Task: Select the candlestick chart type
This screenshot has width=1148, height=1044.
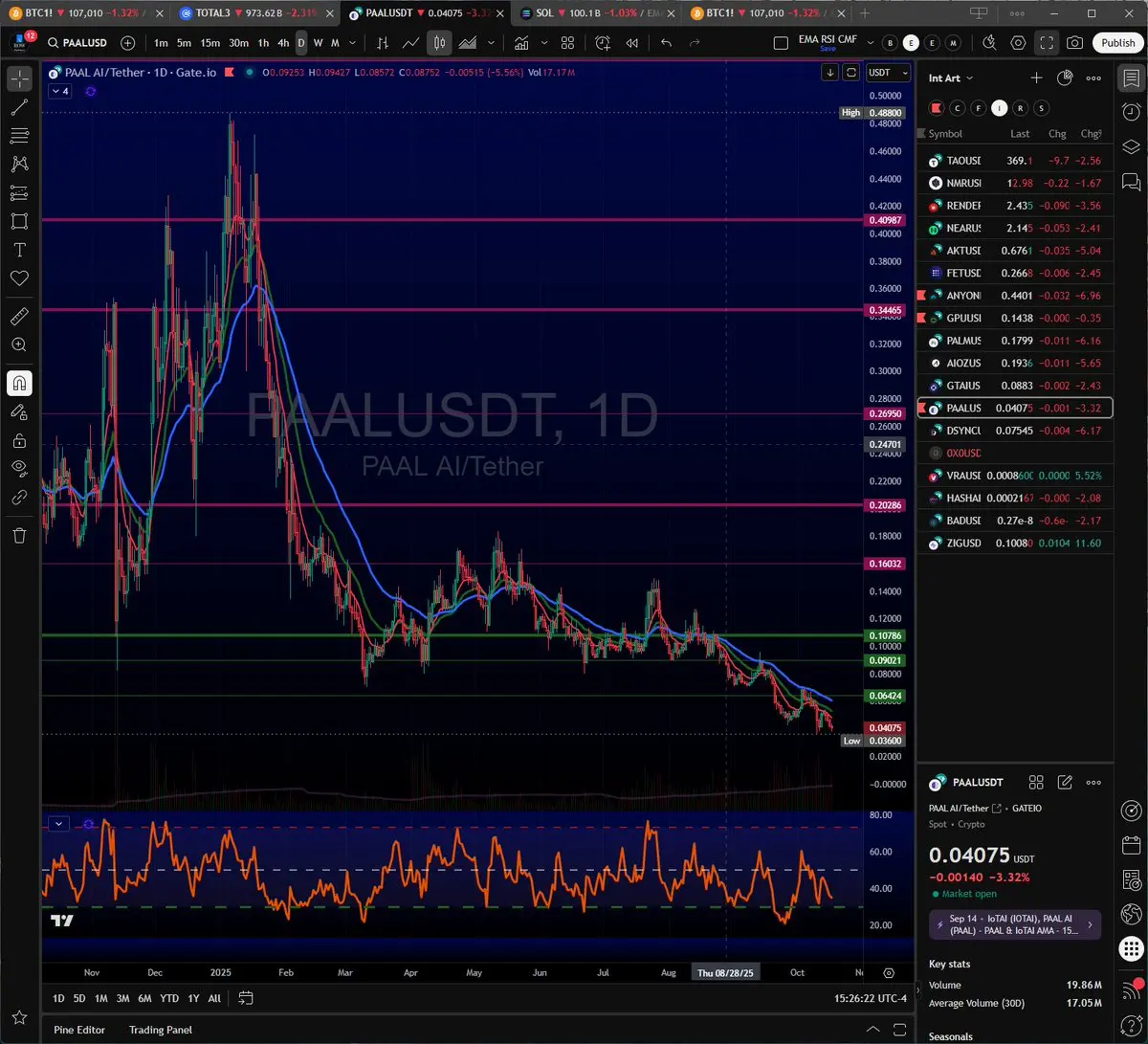Action: pyautogui.click(x=440, y=43)
